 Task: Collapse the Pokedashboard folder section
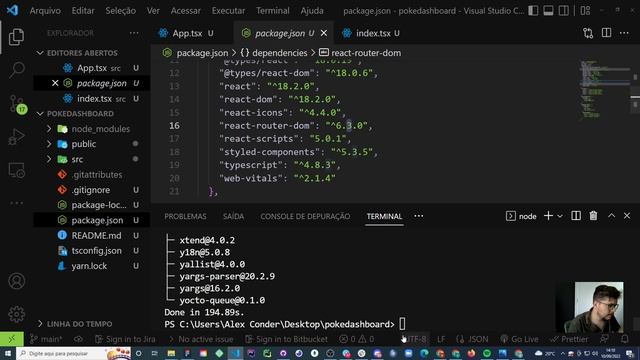pyautogui.click(x=40, y=113)
